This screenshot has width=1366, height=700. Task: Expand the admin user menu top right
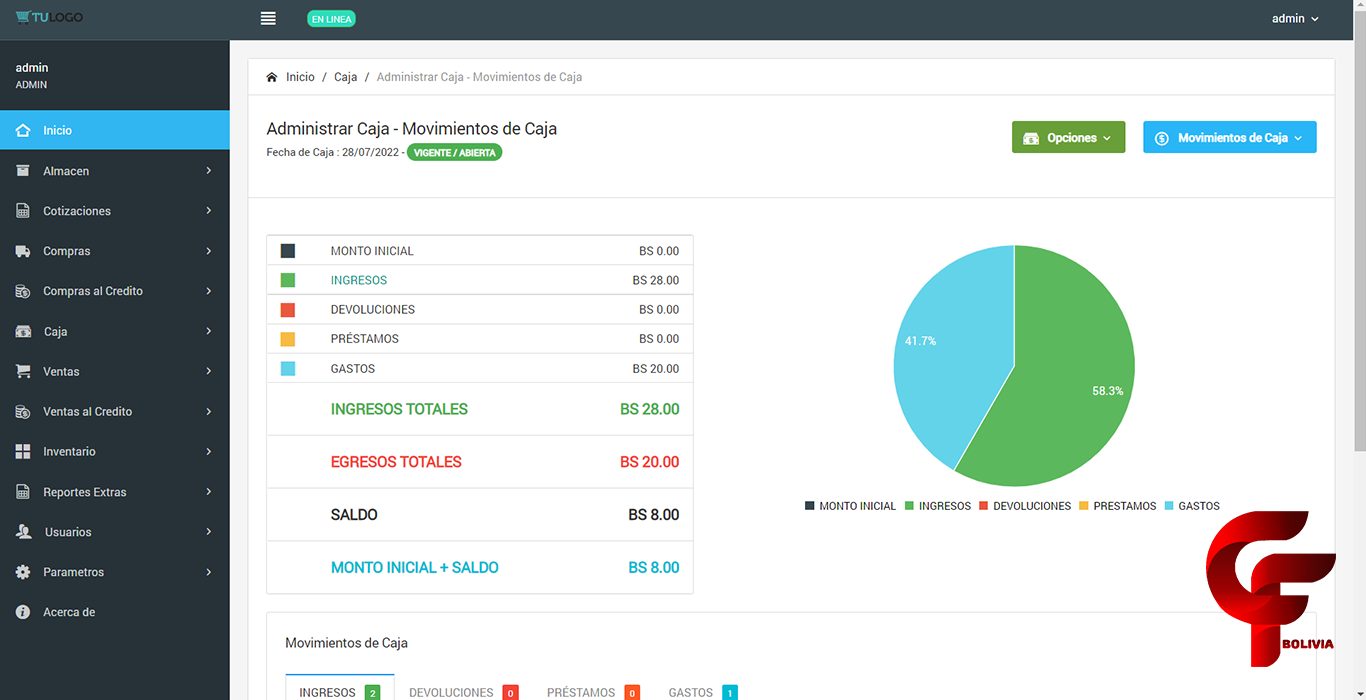(1294, 19)
